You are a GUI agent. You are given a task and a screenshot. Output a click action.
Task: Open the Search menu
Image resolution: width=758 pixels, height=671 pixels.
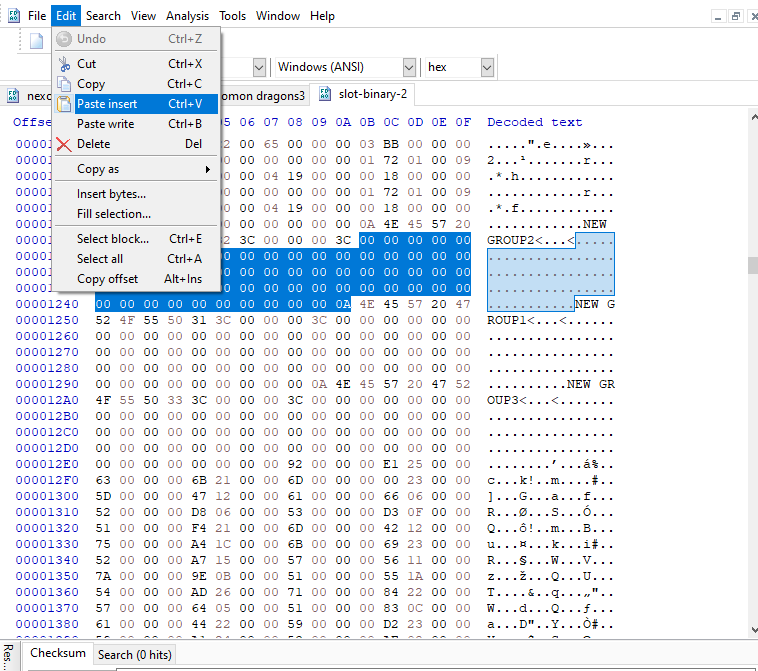click(x=103, y=16)
